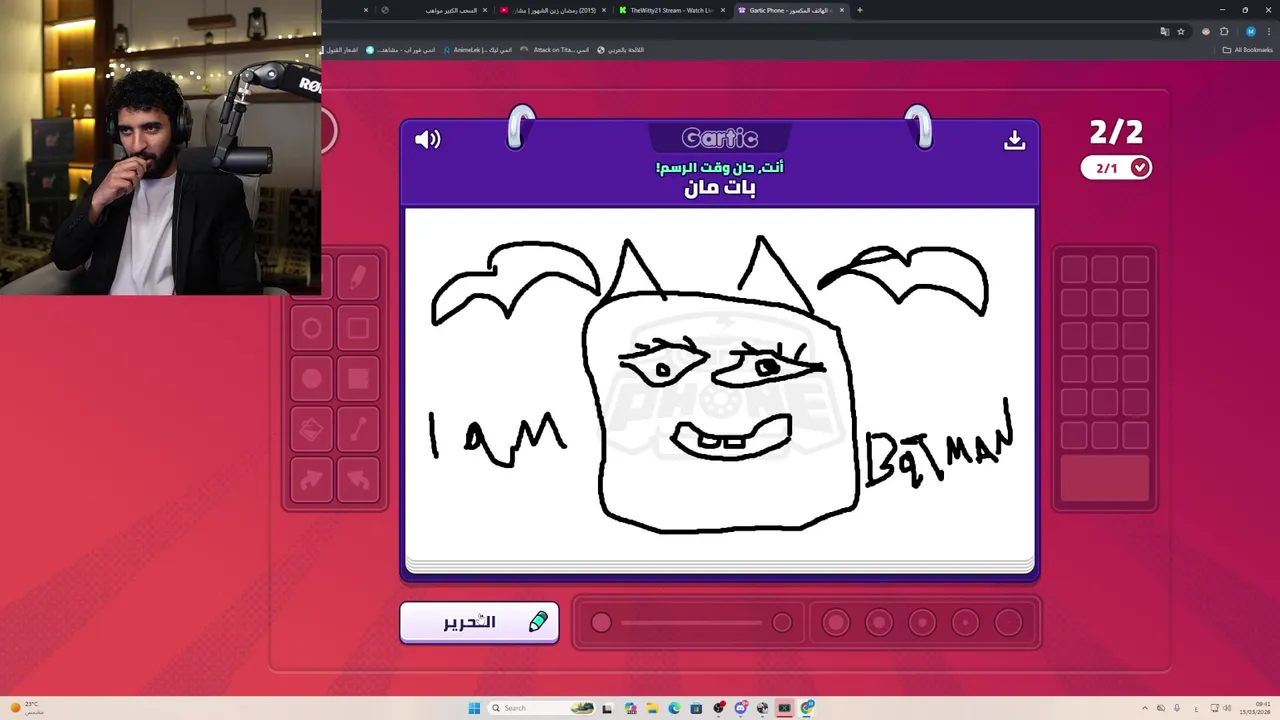Download the drawing using the download arrow icon
The height and width of the screenshot is (720, 1280).
(x=1014, y=140)
